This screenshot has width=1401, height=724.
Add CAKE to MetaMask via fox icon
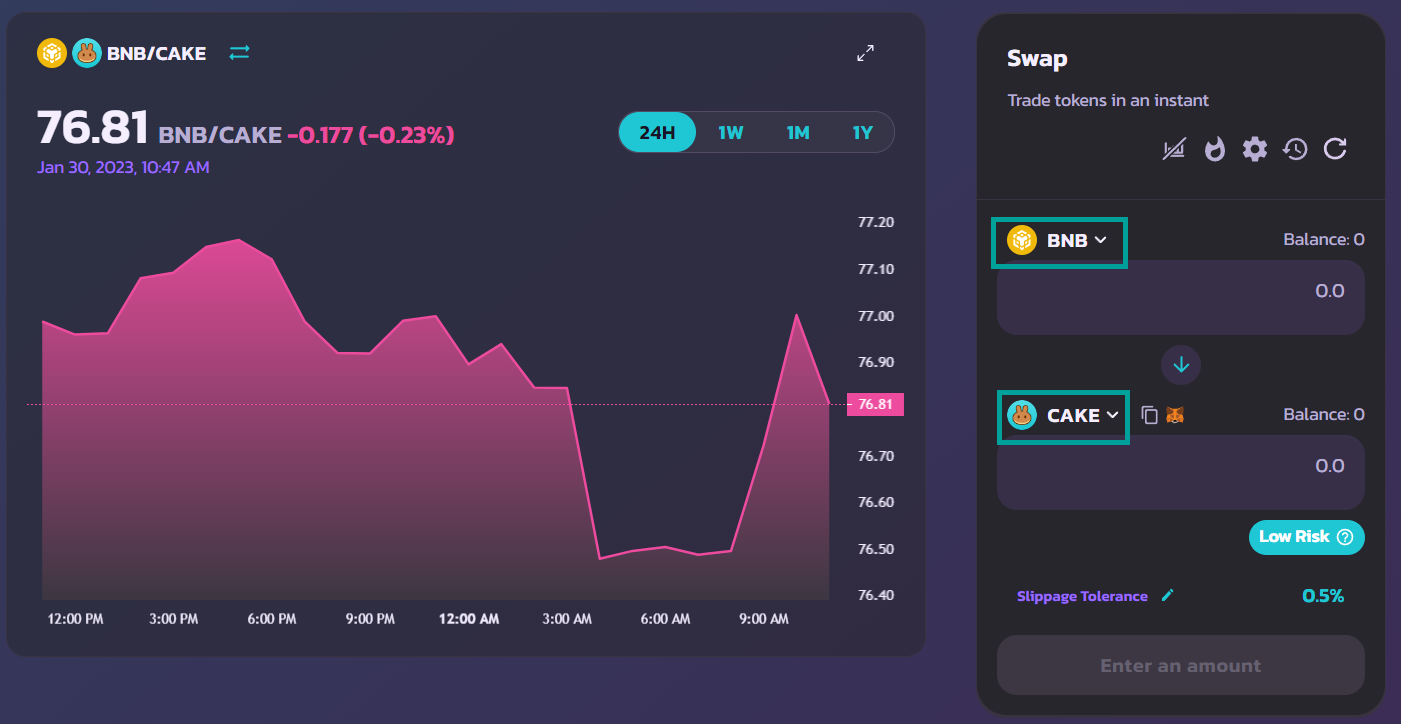1175,415
